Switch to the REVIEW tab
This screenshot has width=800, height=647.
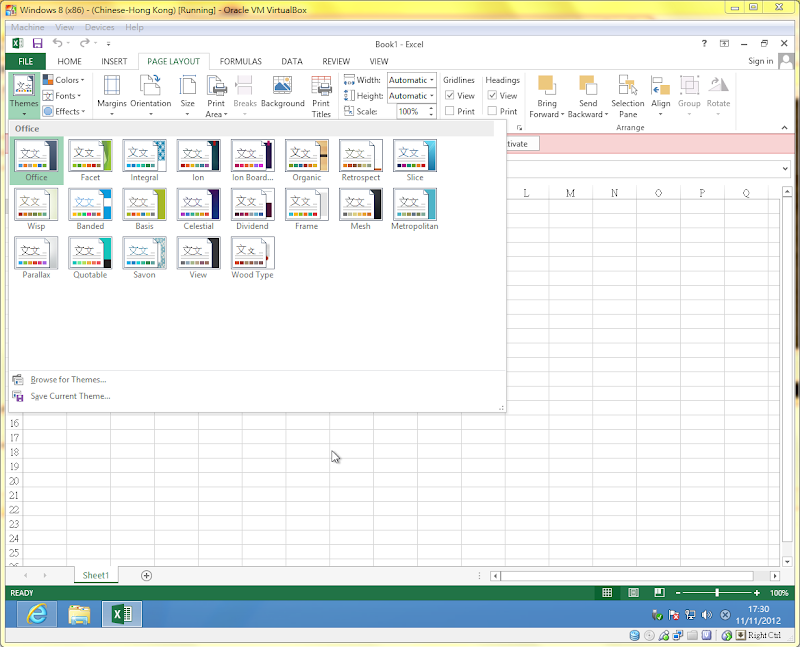[336, 61]
